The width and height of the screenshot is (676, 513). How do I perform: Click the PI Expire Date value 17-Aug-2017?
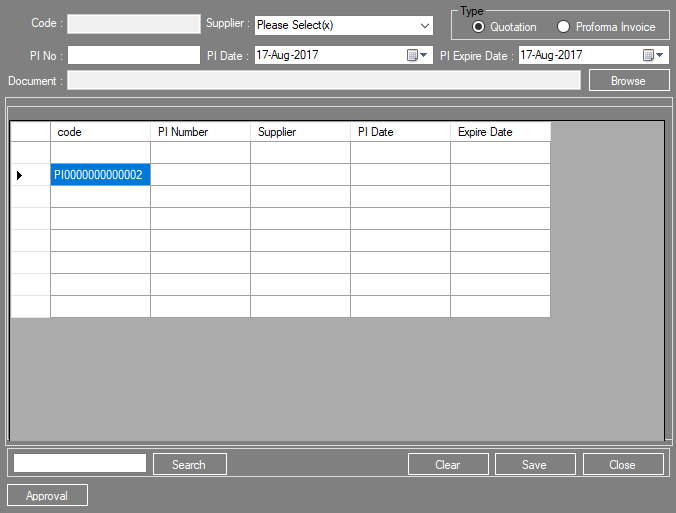click(551, 55)
